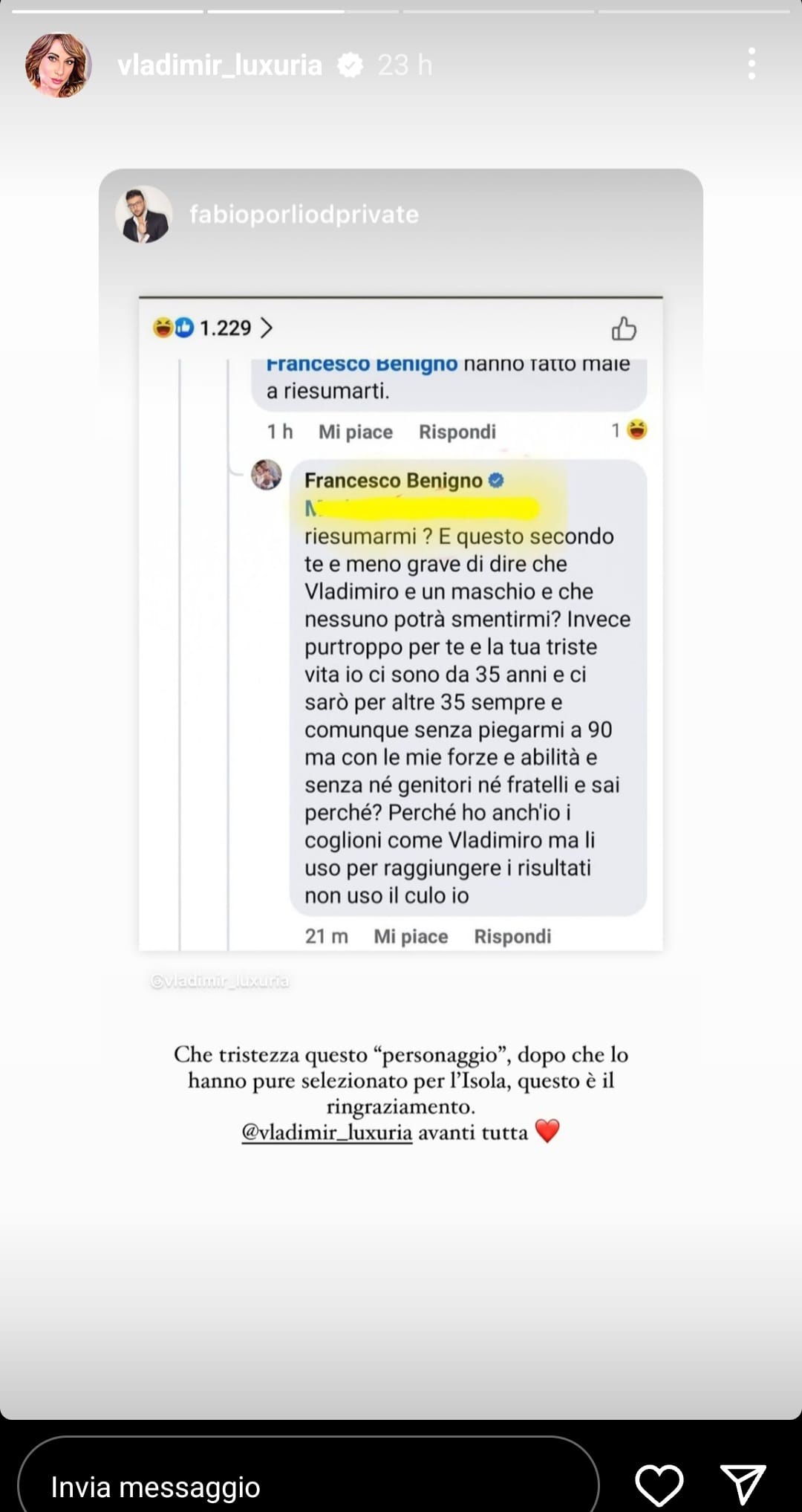The image size is (802, 1512).
Task: Click Francesco Benigno's comment avatar
Action: coord(267,475)
